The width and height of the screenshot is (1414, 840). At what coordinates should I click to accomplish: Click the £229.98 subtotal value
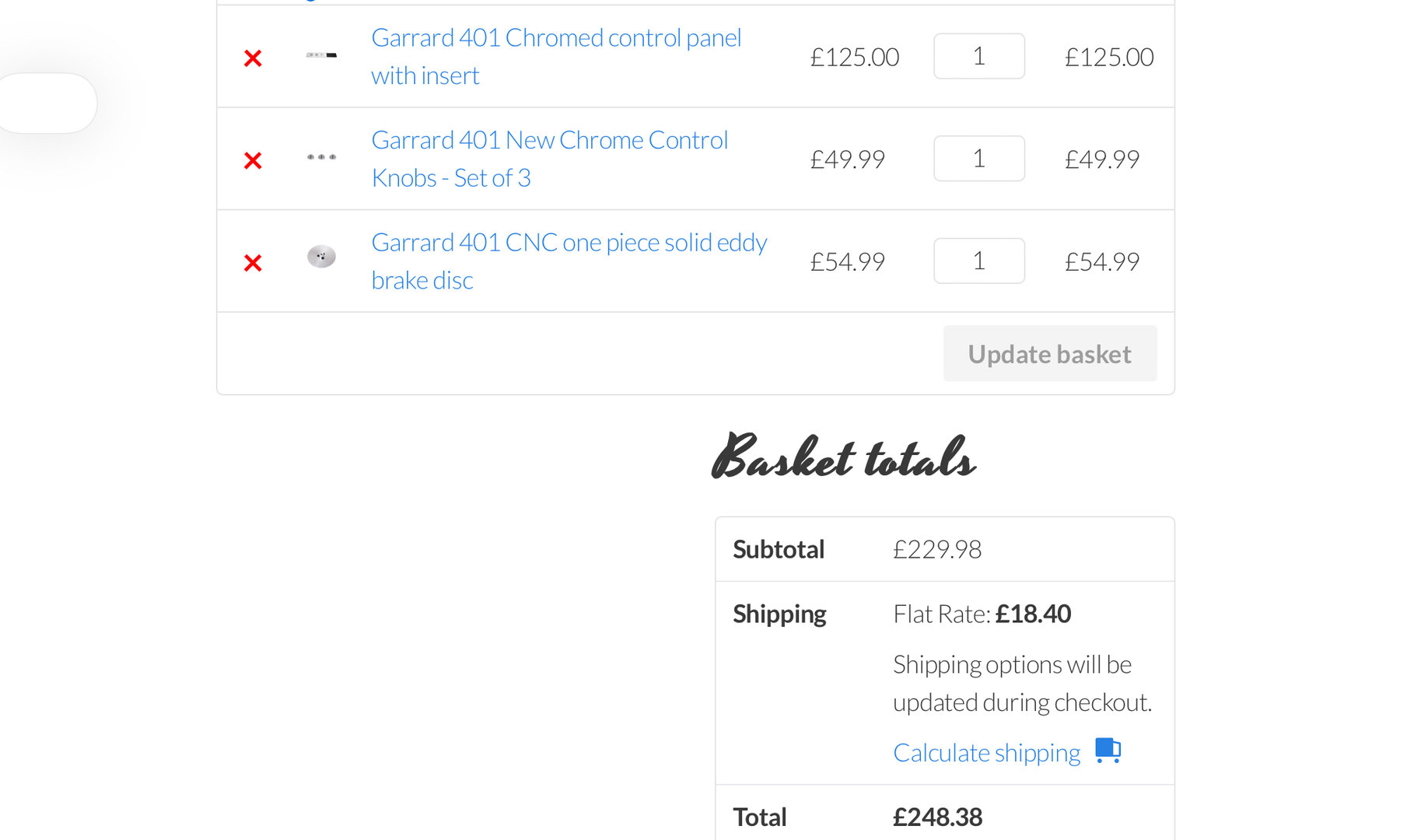point(937,550)
